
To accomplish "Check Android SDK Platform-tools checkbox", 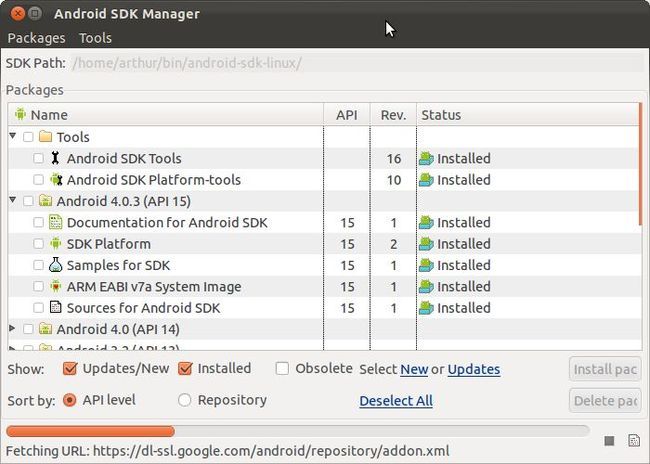I will [x=39, y=180].
